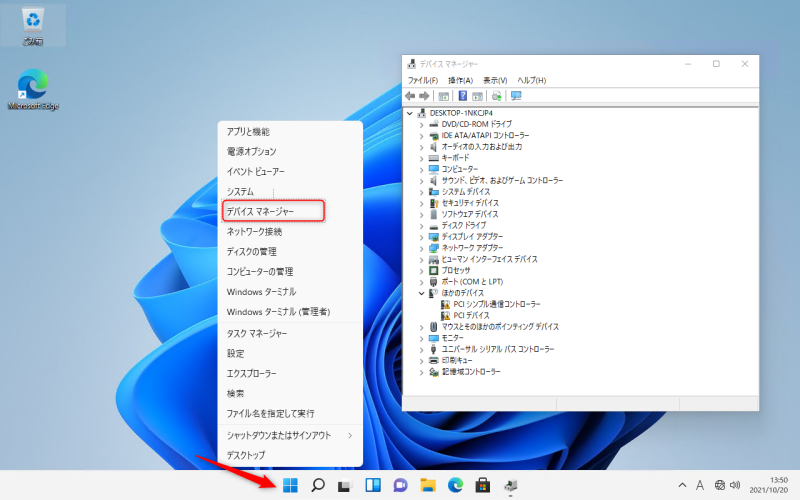Viewport: 800px width, 500px height.
Task: Choose システム in the context menu
Action: (290, 191)
